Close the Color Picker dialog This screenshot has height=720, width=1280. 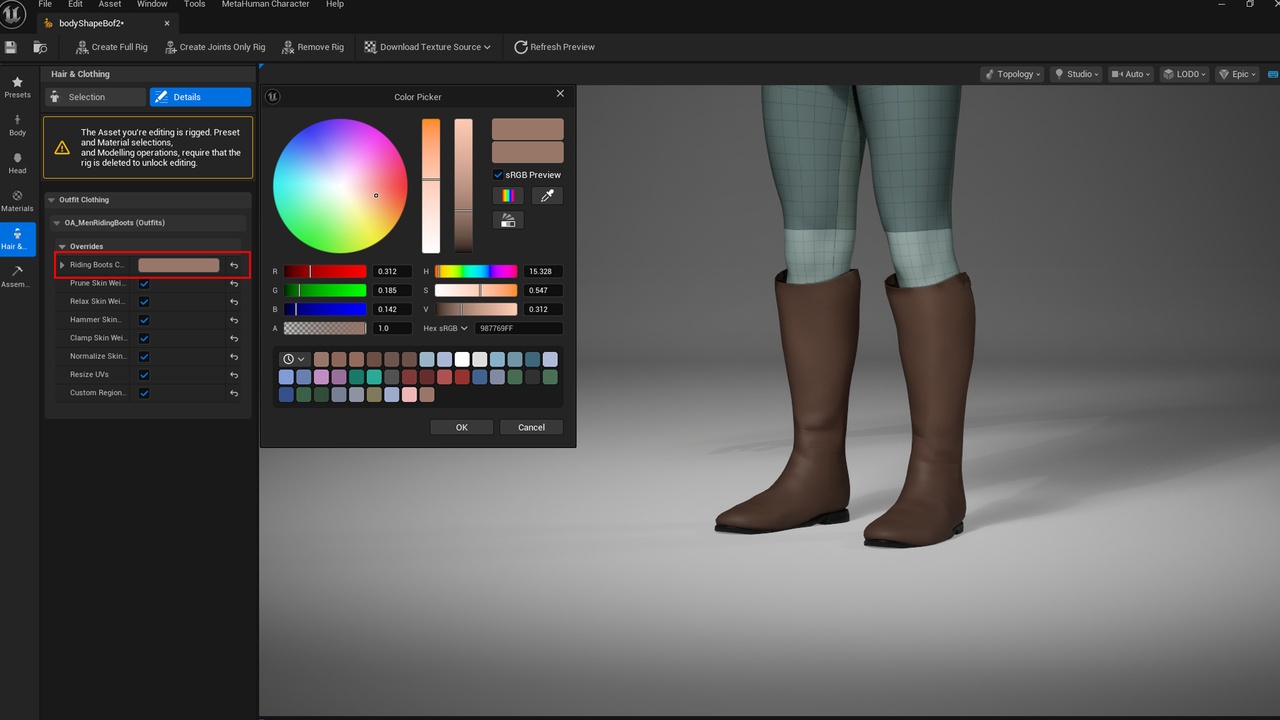[x=560, y=93]
